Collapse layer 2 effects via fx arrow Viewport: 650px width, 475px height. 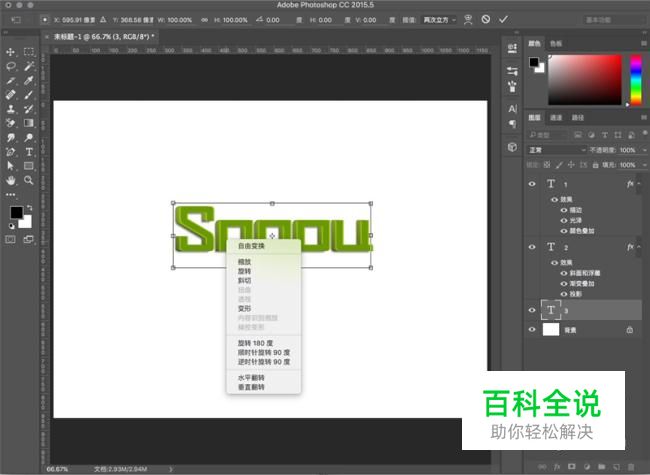tap(639, 247)
